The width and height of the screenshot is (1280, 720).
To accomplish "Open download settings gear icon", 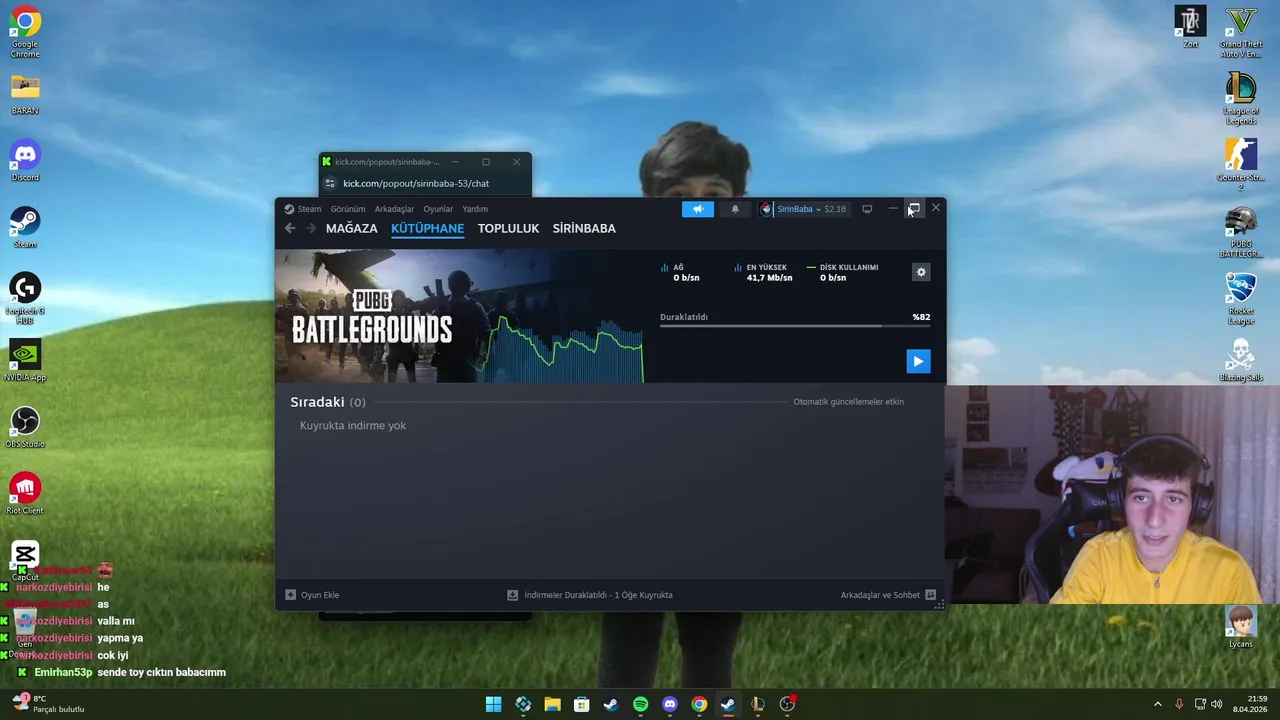I will [x=921, y=272].
